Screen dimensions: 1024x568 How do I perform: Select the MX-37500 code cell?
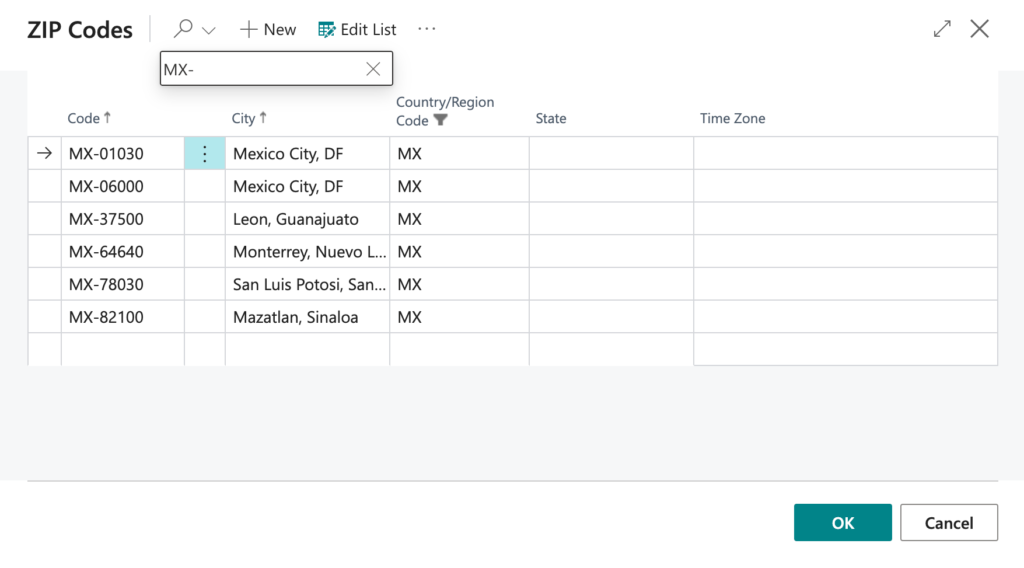pos(123,219)
